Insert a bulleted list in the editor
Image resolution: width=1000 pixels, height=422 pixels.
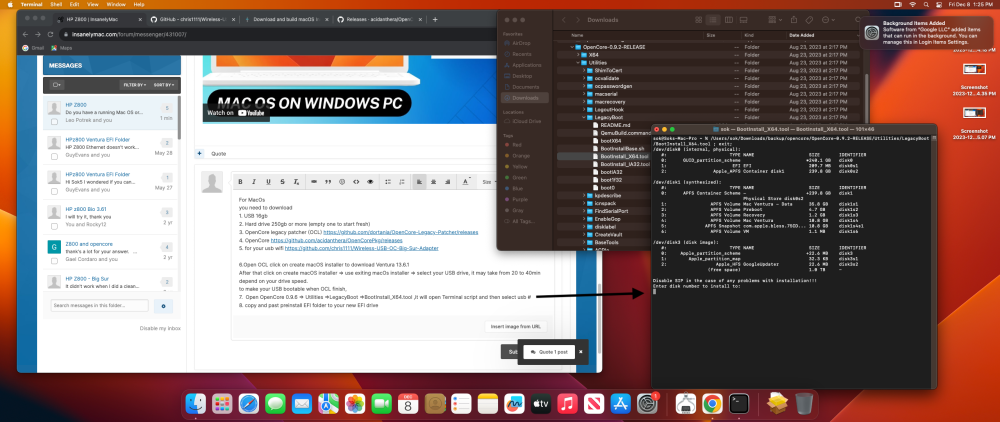(x=388, y=182)
